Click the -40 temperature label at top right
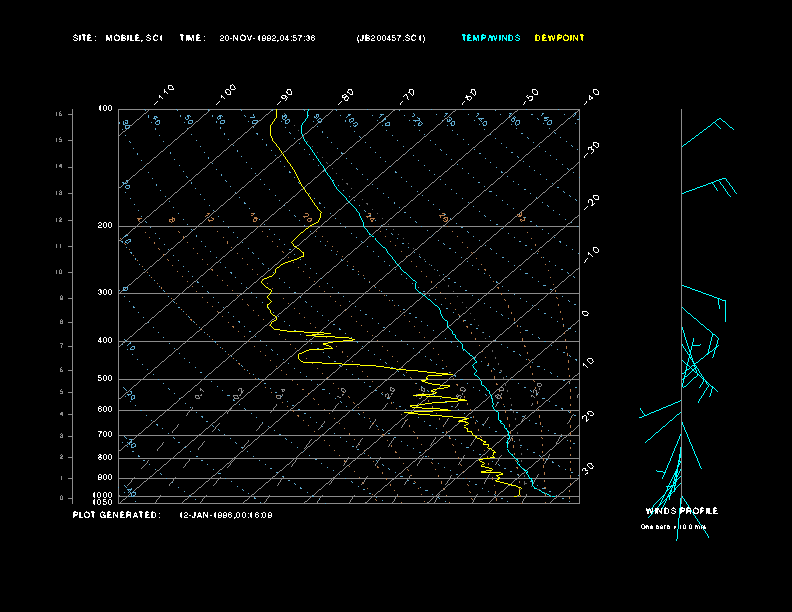This screenshot has width=792, height=612. coord(591,95)
